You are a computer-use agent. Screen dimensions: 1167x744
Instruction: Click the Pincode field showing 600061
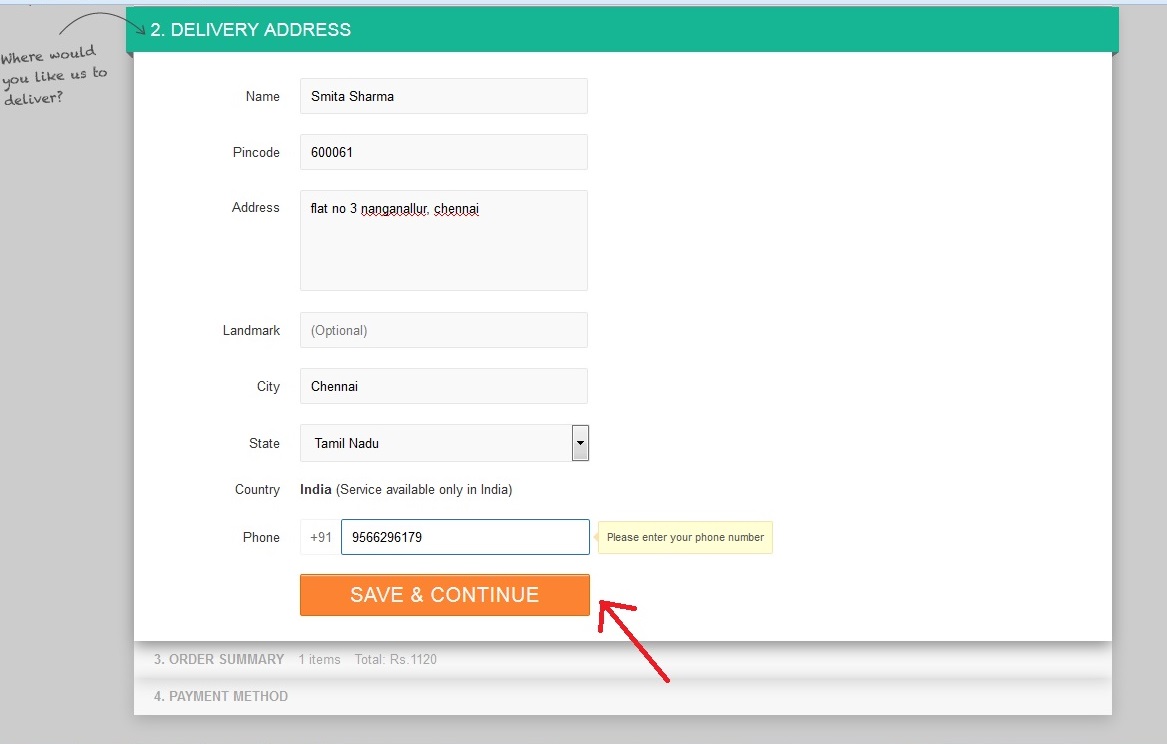443,151
